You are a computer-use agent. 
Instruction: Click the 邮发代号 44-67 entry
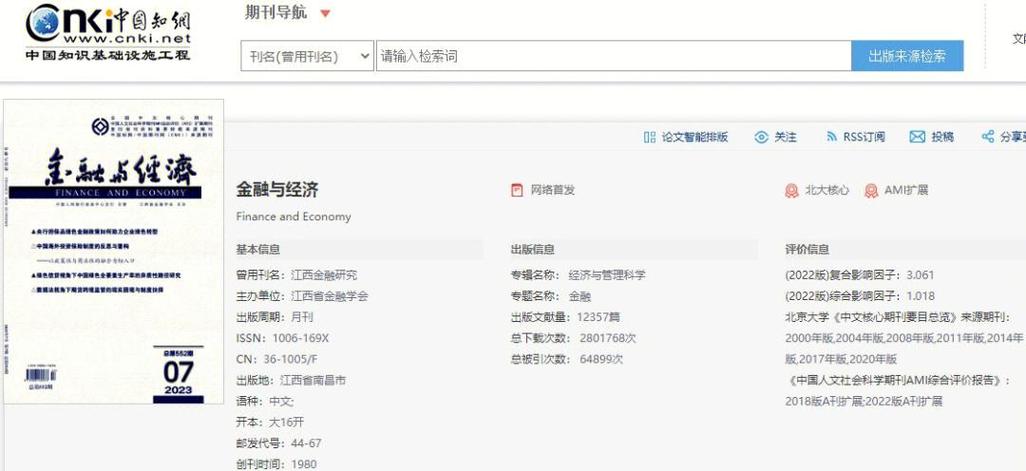[x=279, y=443]
